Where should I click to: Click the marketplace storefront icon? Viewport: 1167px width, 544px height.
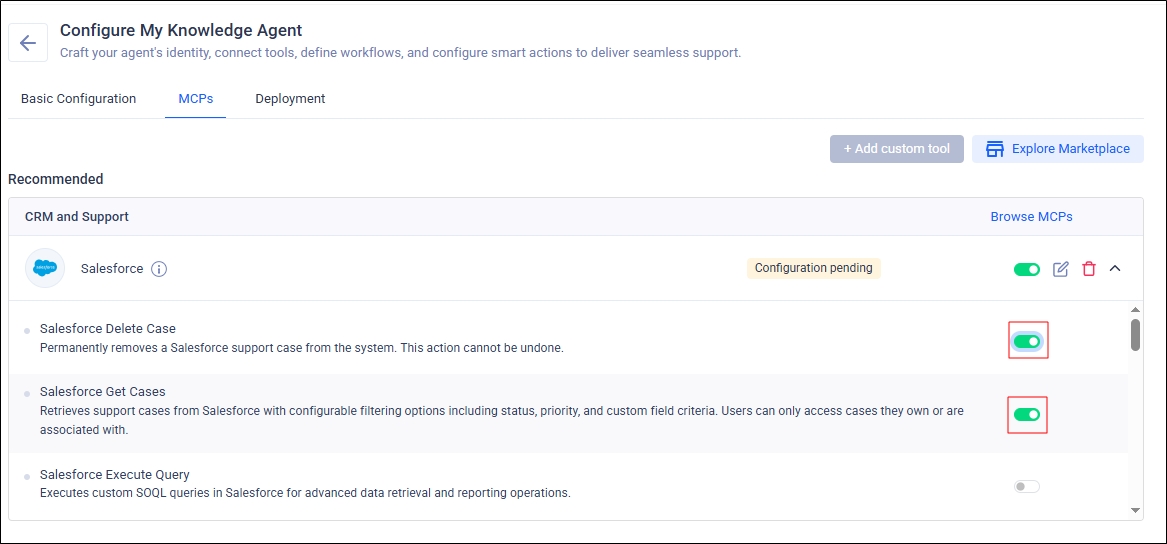point(994,149)
